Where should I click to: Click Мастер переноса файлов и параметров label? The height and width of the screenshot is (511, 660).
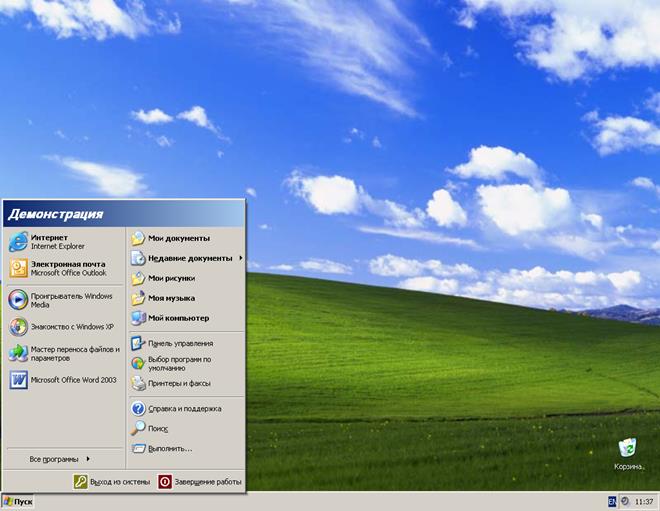[x=75, y=354]
